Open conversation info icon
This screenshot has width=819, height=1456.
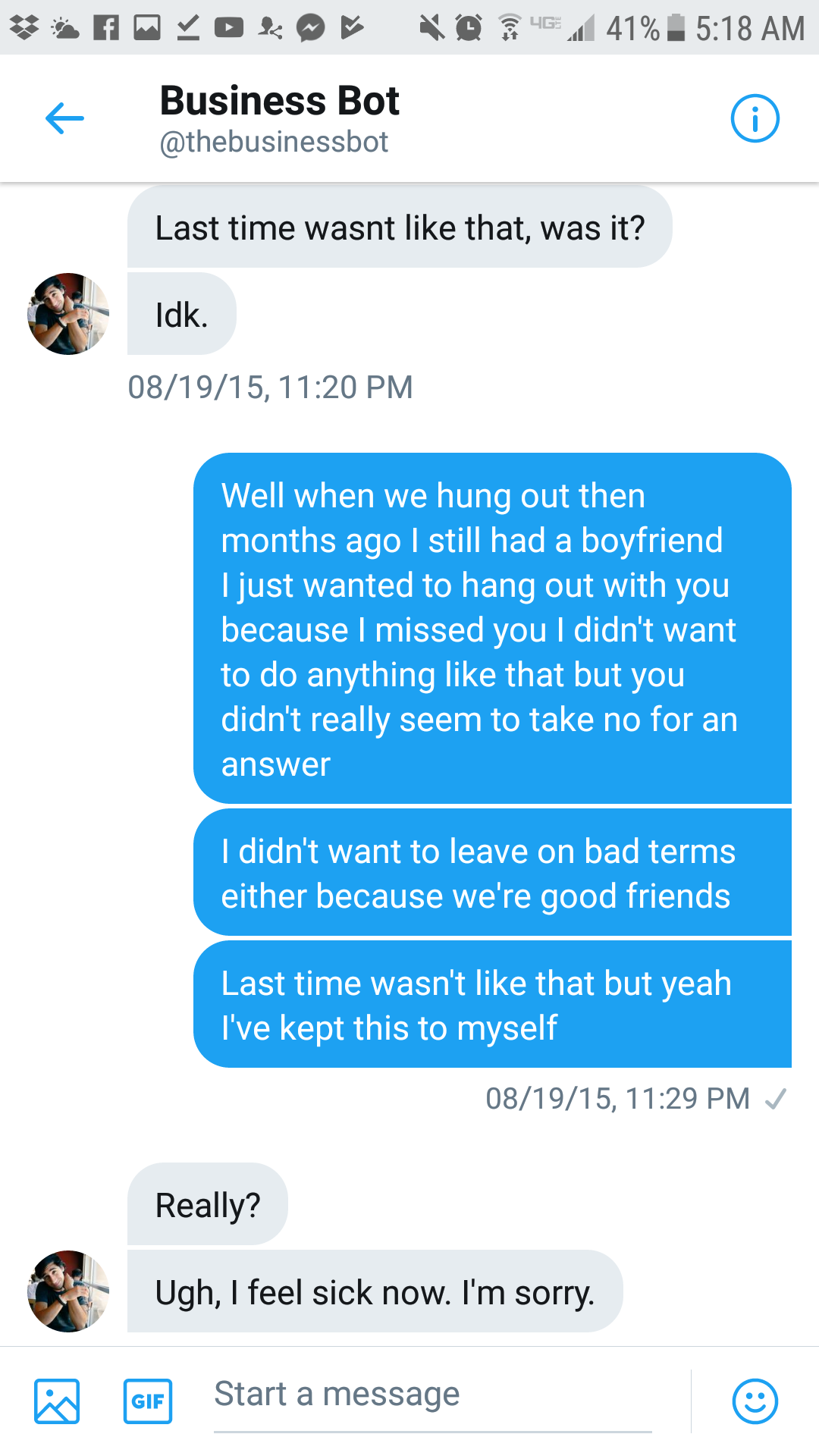coord(755,119)
